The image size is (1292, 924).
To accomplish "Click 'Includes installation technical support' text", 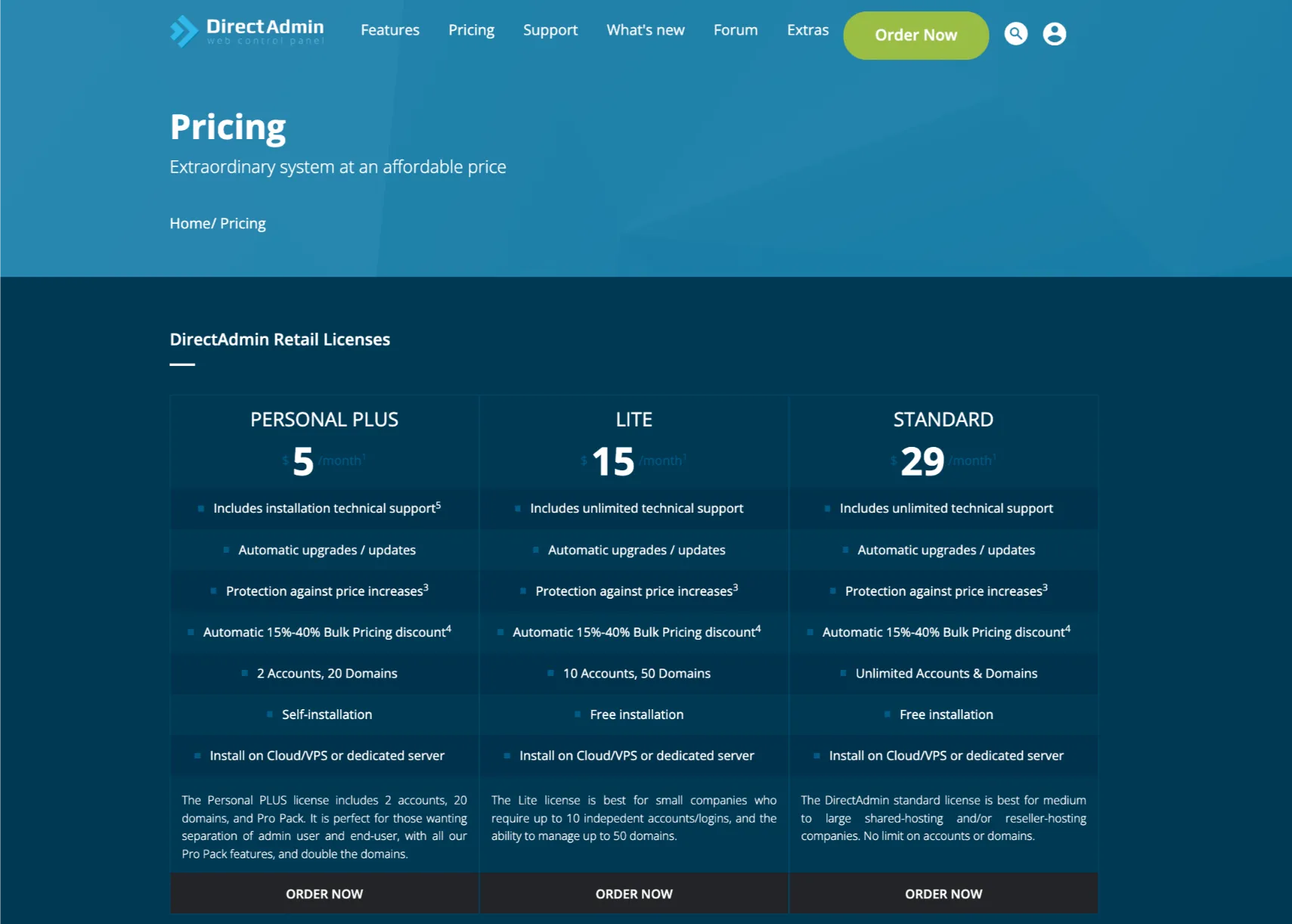I will (327, 508).
